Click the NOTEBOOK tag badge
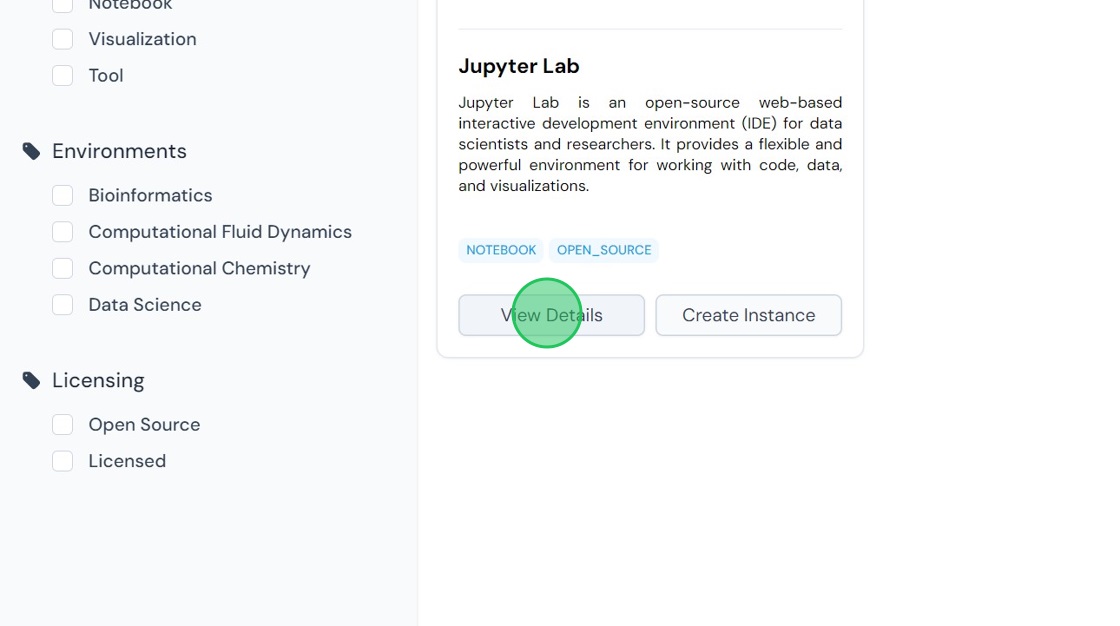1120x626 pixels. pyautogui.click(x=501, y=250)
